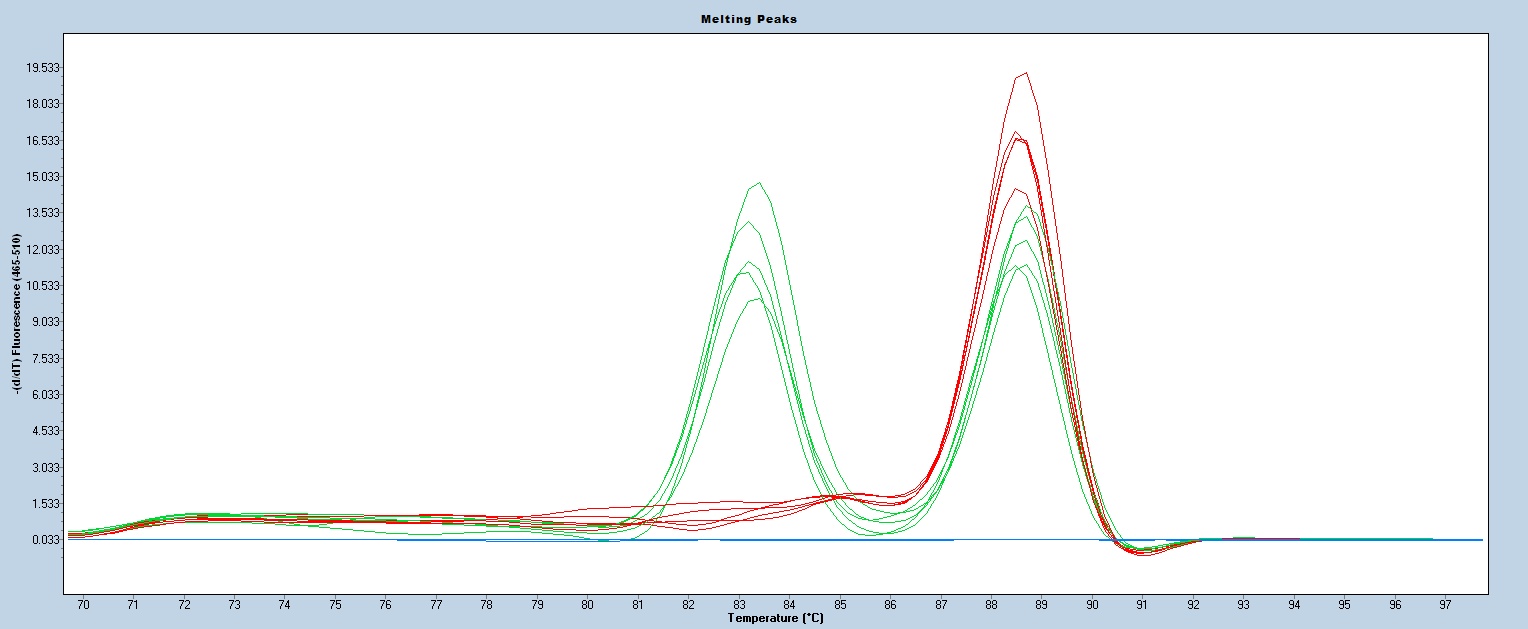Click the 4.533 tick label on y-axis
1528x629 pixels.
(44, 431)
